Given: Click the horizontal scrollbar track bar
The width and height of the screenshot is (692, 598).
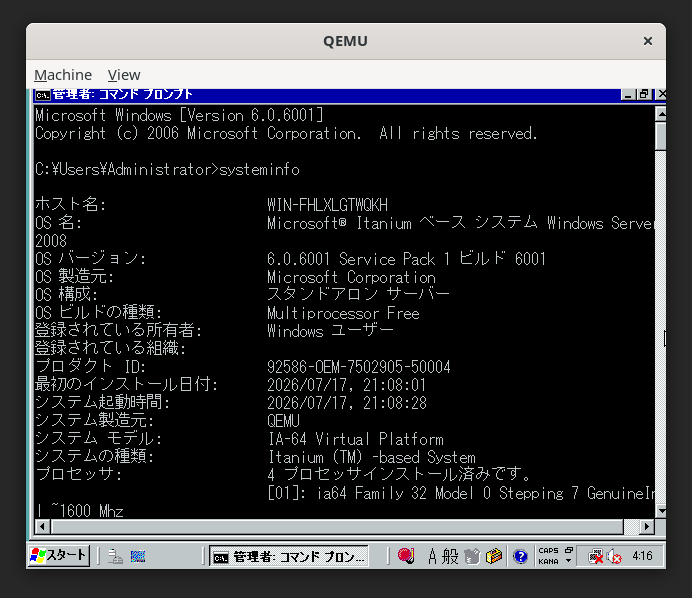Looking at the screenshot, I should pyautogui.click(x=338, y=526).
